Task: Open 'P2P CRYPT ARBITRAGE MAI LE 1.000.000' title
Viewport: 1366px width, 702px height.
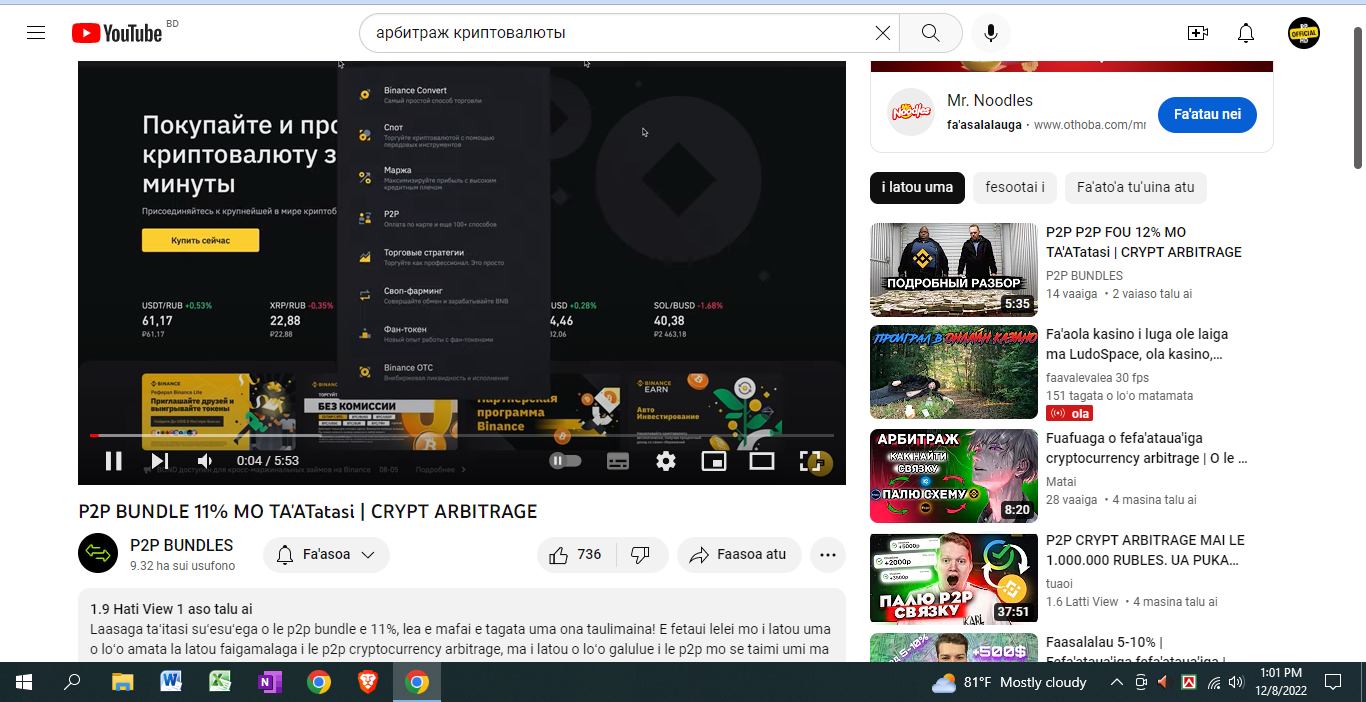Action: click(1145, 550)
